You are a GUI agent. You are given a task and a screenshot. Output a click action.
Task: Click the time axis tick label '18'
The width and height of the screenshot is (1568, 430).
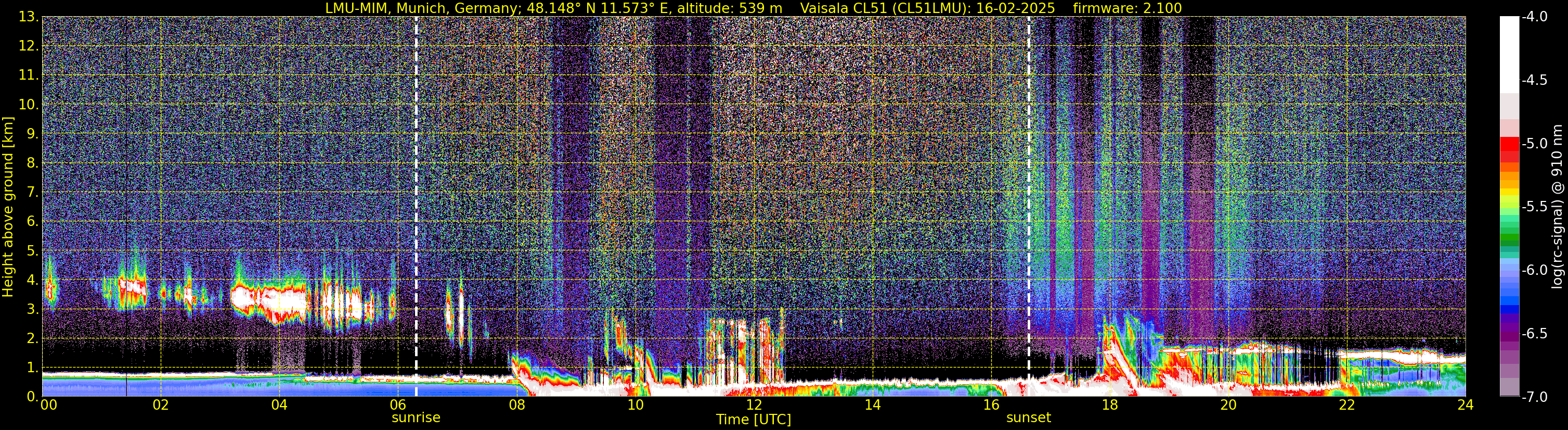1110,405
